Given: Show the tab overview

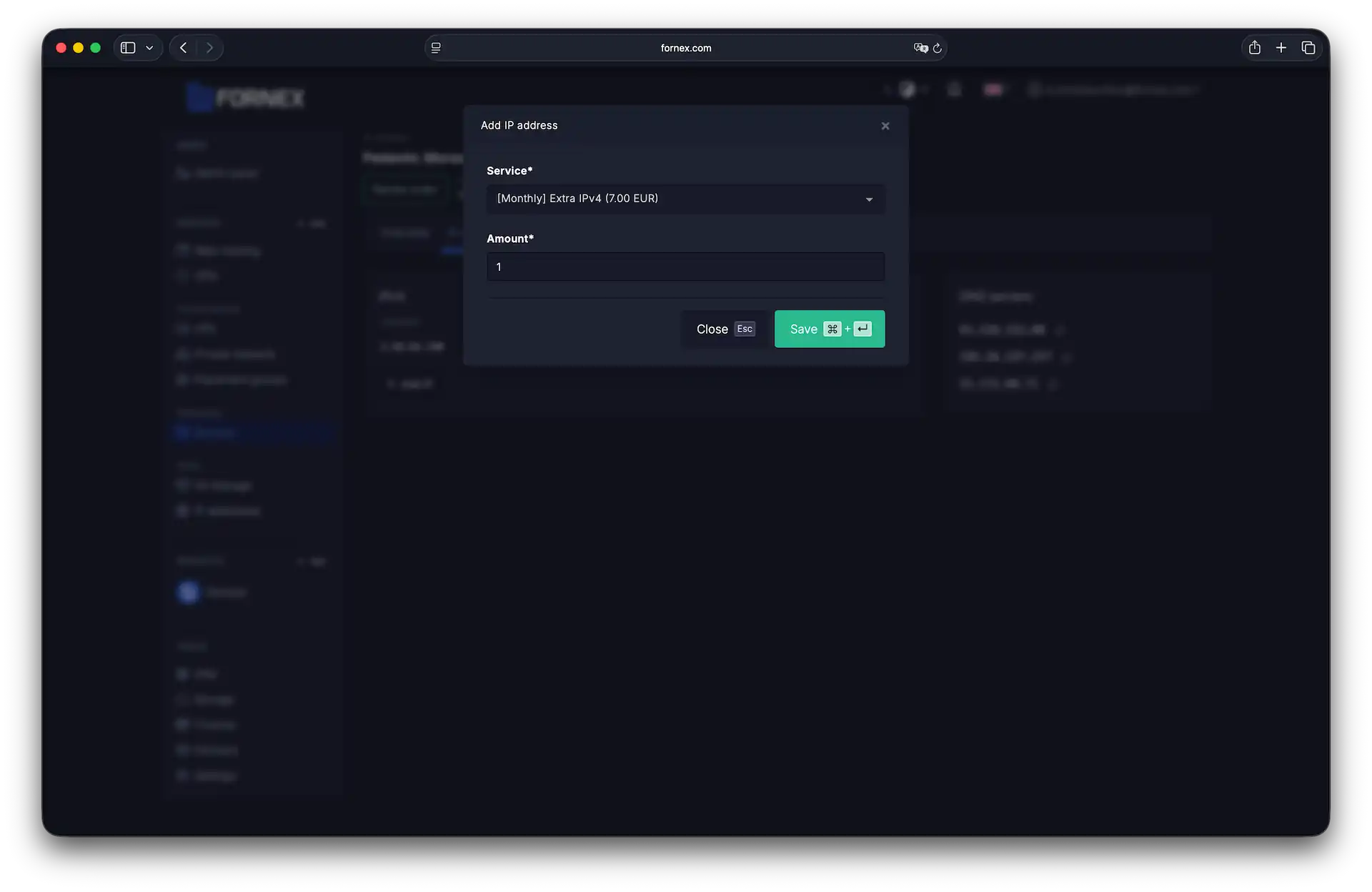Looking at the screenshot, I should click(x=1308, y=48).
